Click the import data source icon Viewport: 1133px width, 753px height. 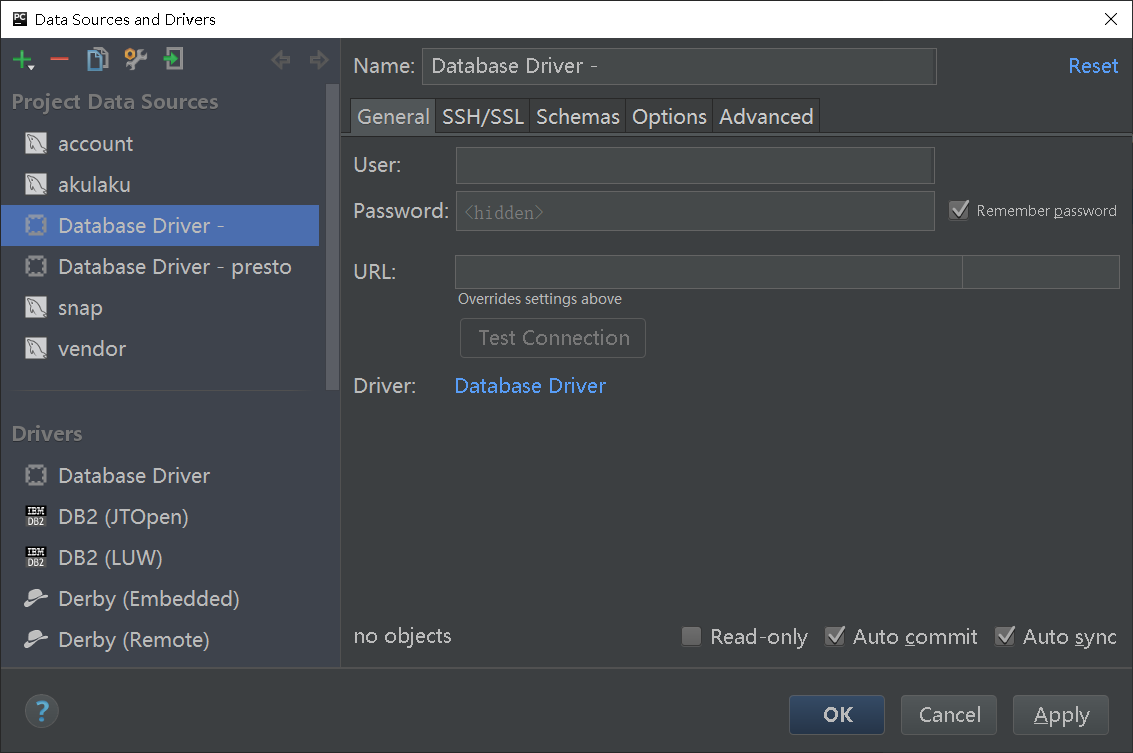click(172, 59)
